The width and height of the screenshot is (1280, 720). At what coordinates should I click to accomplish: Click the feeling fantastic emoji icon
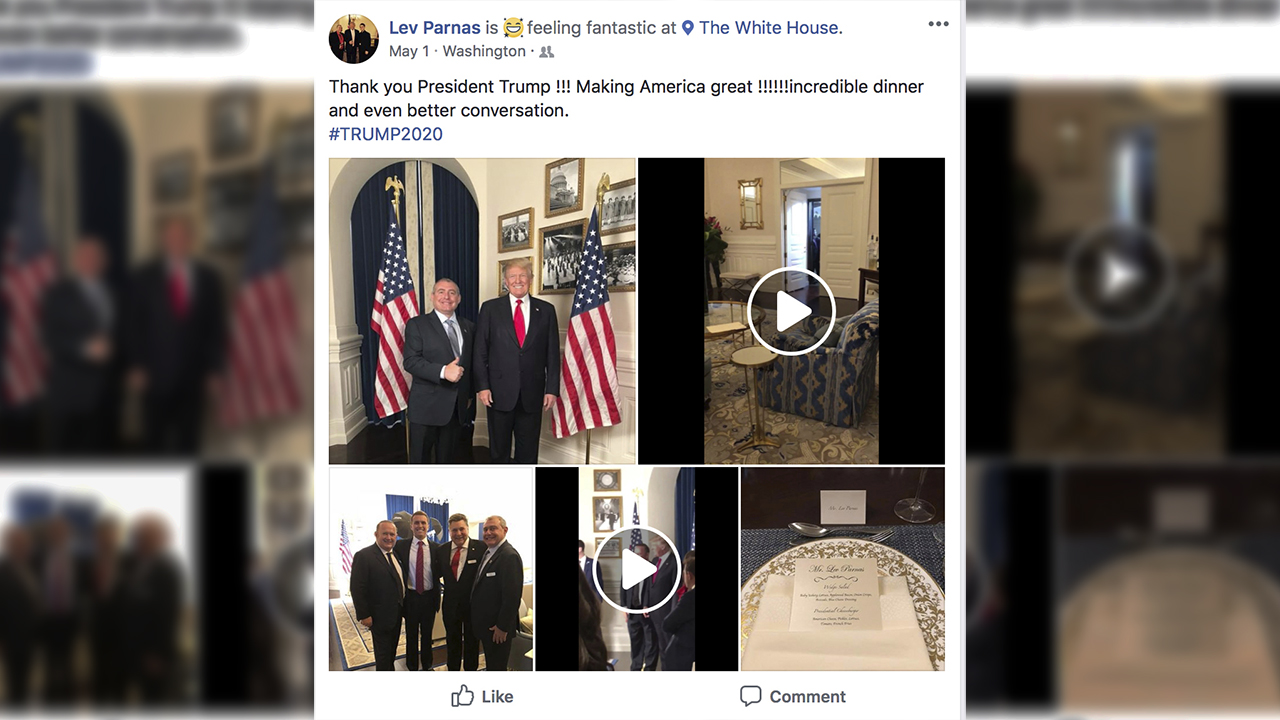513,28
